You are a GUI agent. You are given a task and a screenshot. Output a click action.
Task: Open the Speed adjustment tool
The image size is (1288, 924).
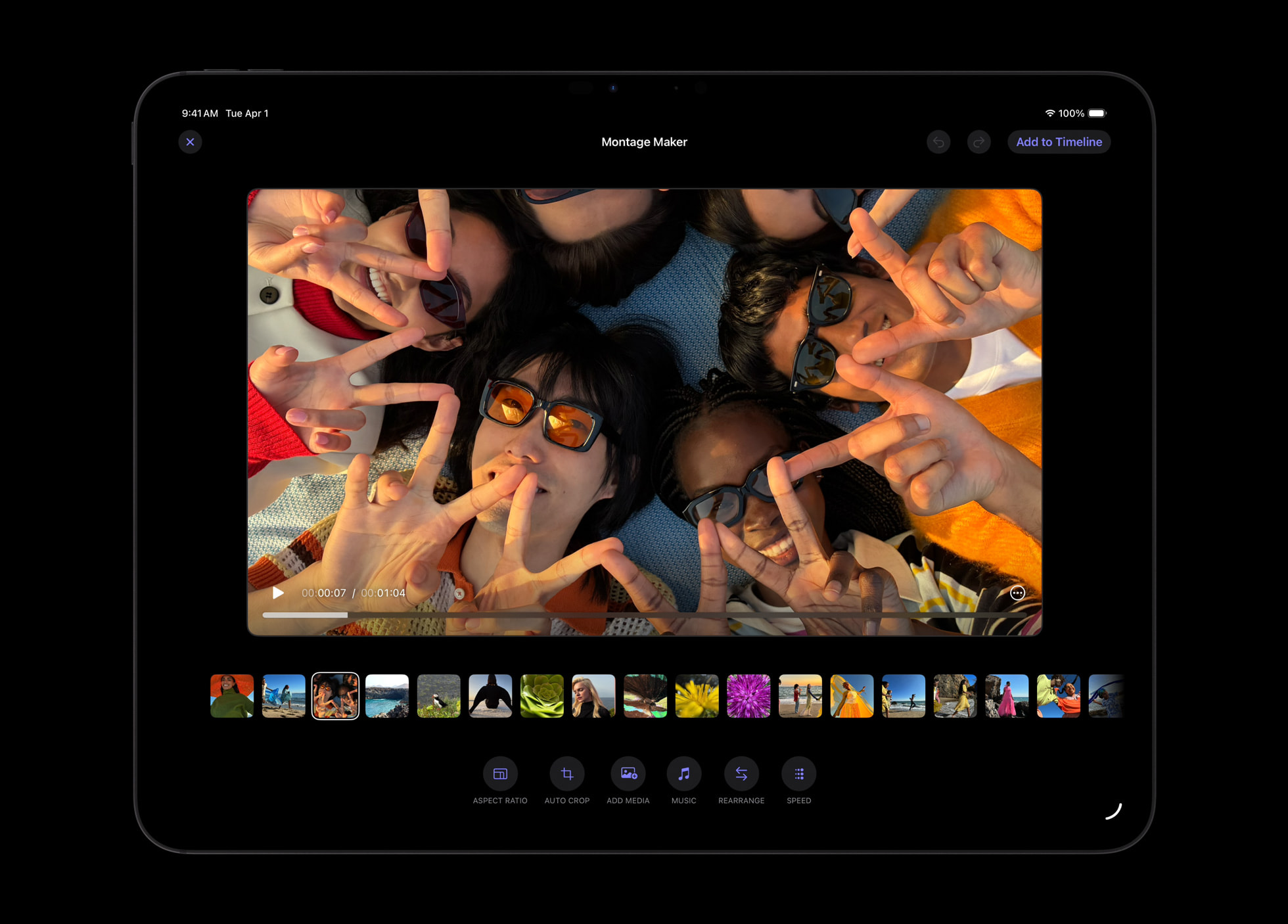coord(798,774)
